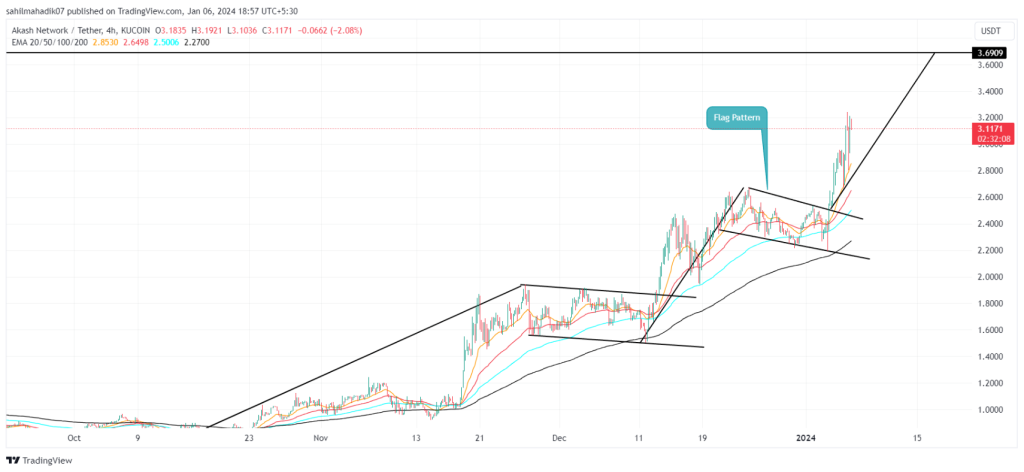Click the red current price tag 3.1171

[x=993, y=129]
